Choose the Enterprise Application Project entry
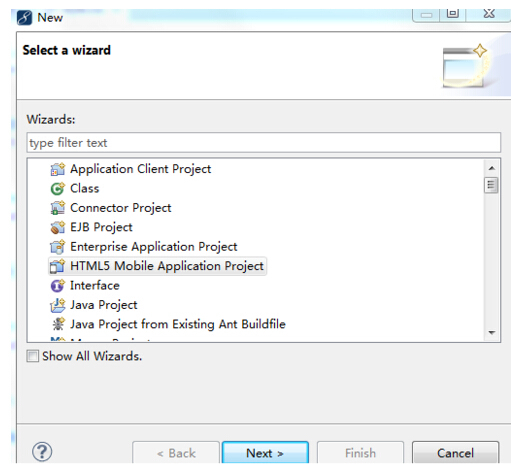 coord(154,247)
